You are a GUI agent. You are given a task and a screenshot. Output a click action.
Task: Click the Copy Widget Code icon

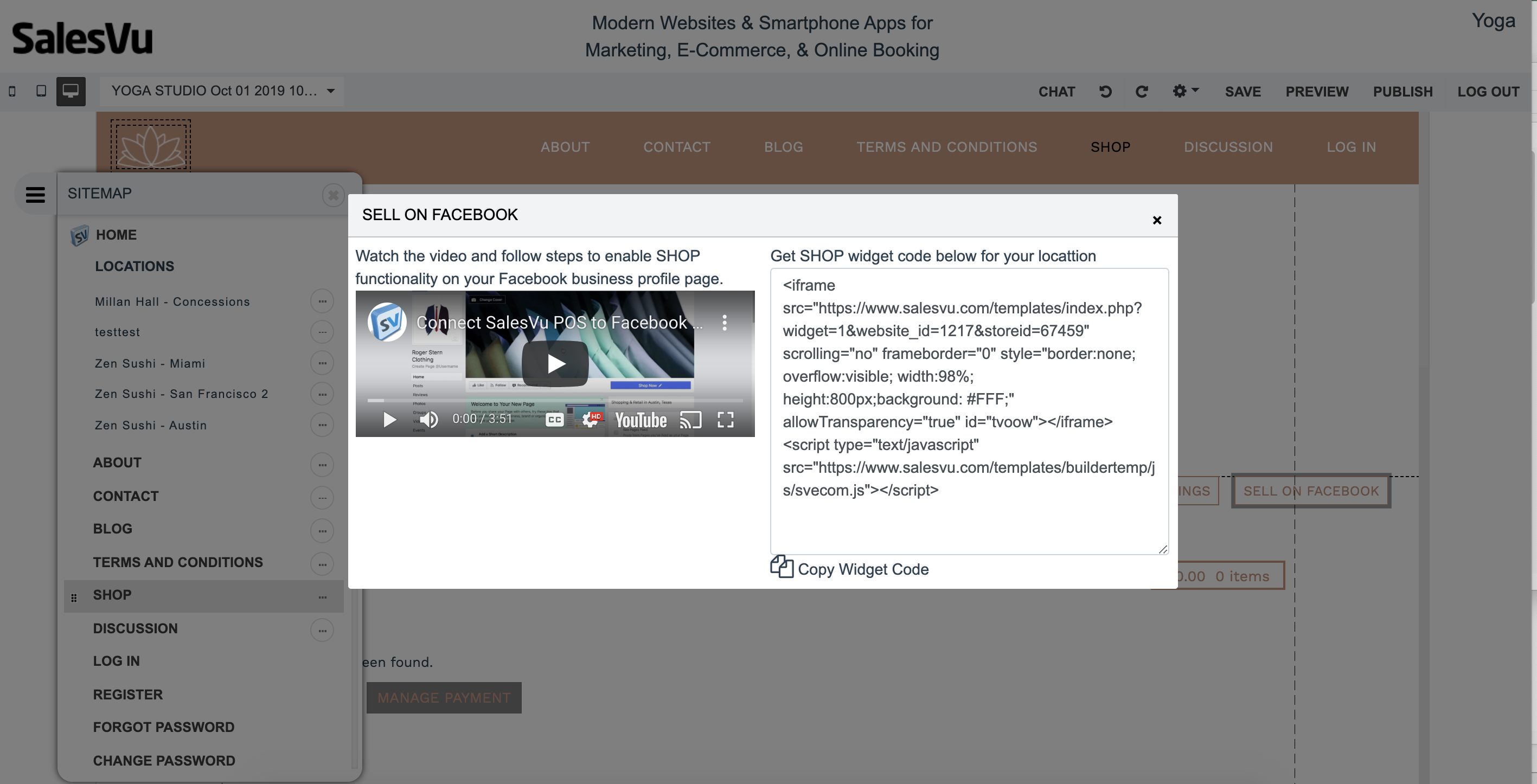click(x=782, y=568)
